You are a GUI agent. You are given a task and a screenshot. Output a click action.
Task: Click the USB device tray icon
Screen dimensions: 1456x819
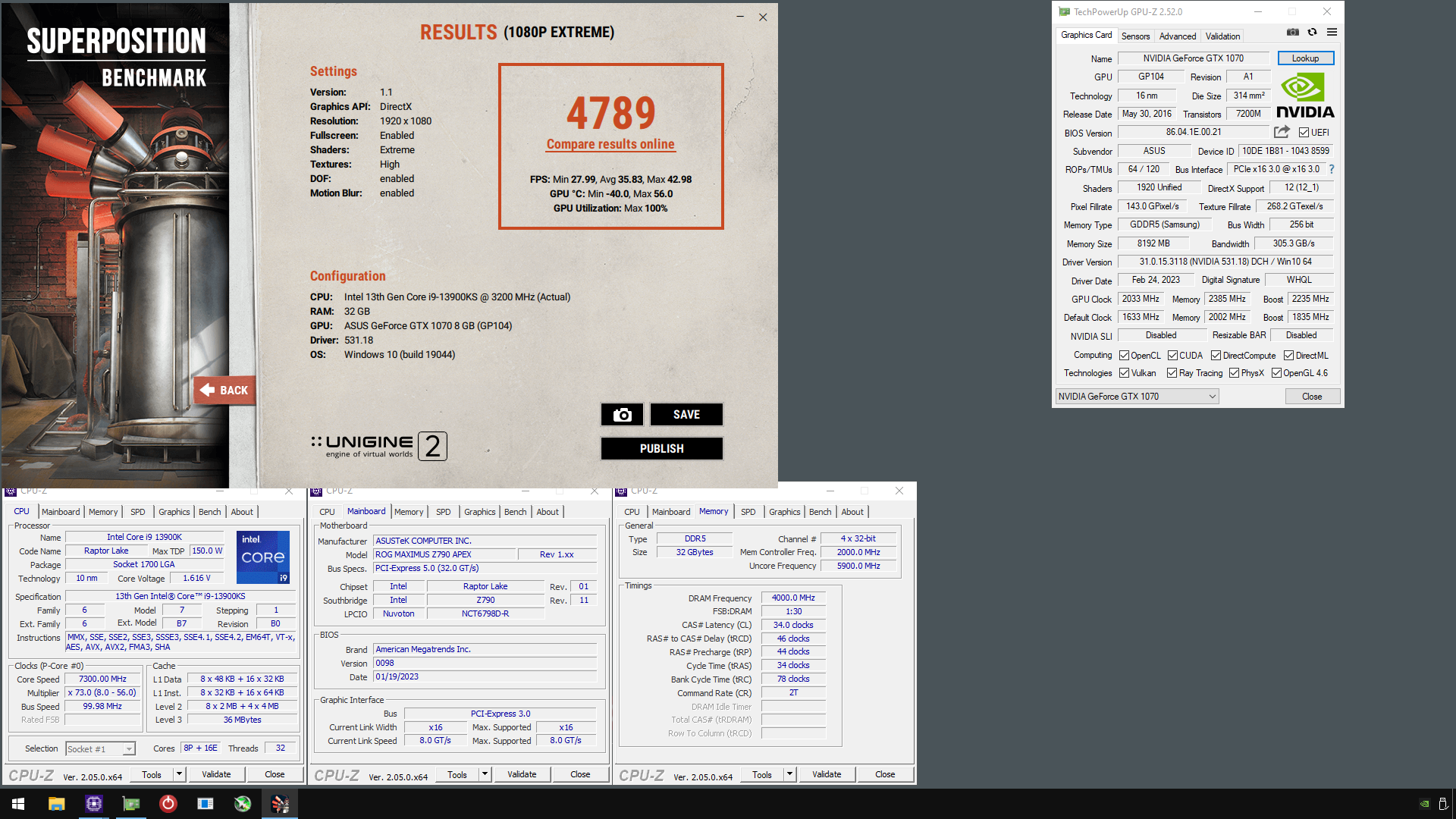(1442, 804)
